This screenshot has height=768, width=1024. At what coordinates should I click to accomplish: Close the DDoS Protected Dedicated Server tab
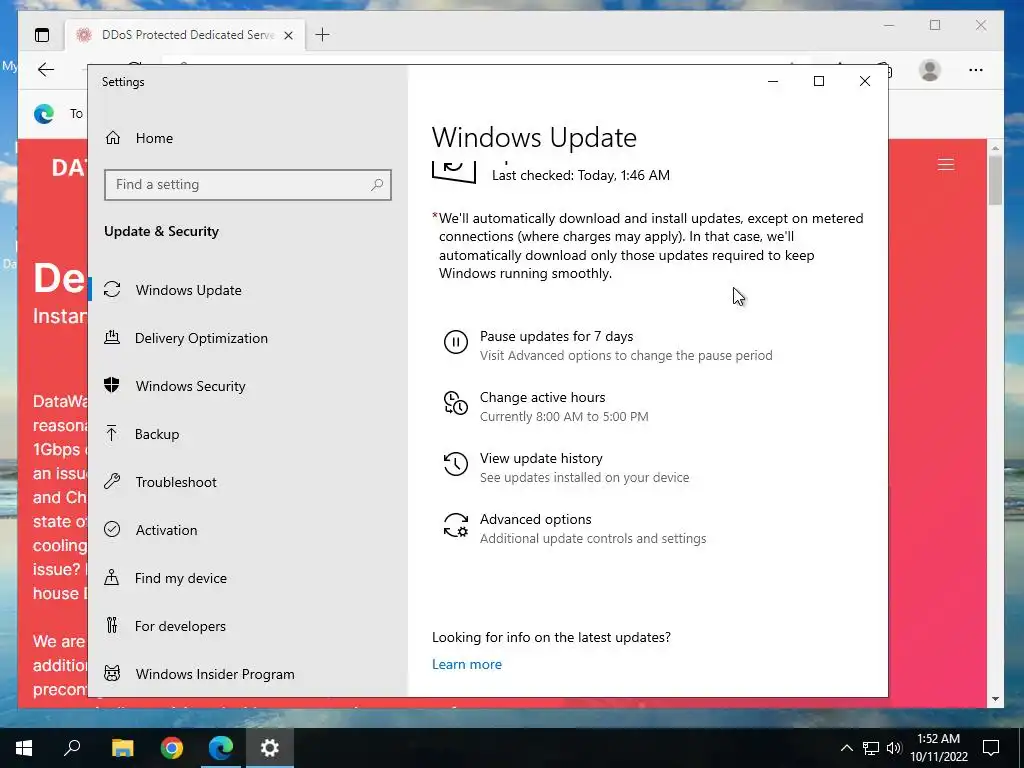(288, 35)
